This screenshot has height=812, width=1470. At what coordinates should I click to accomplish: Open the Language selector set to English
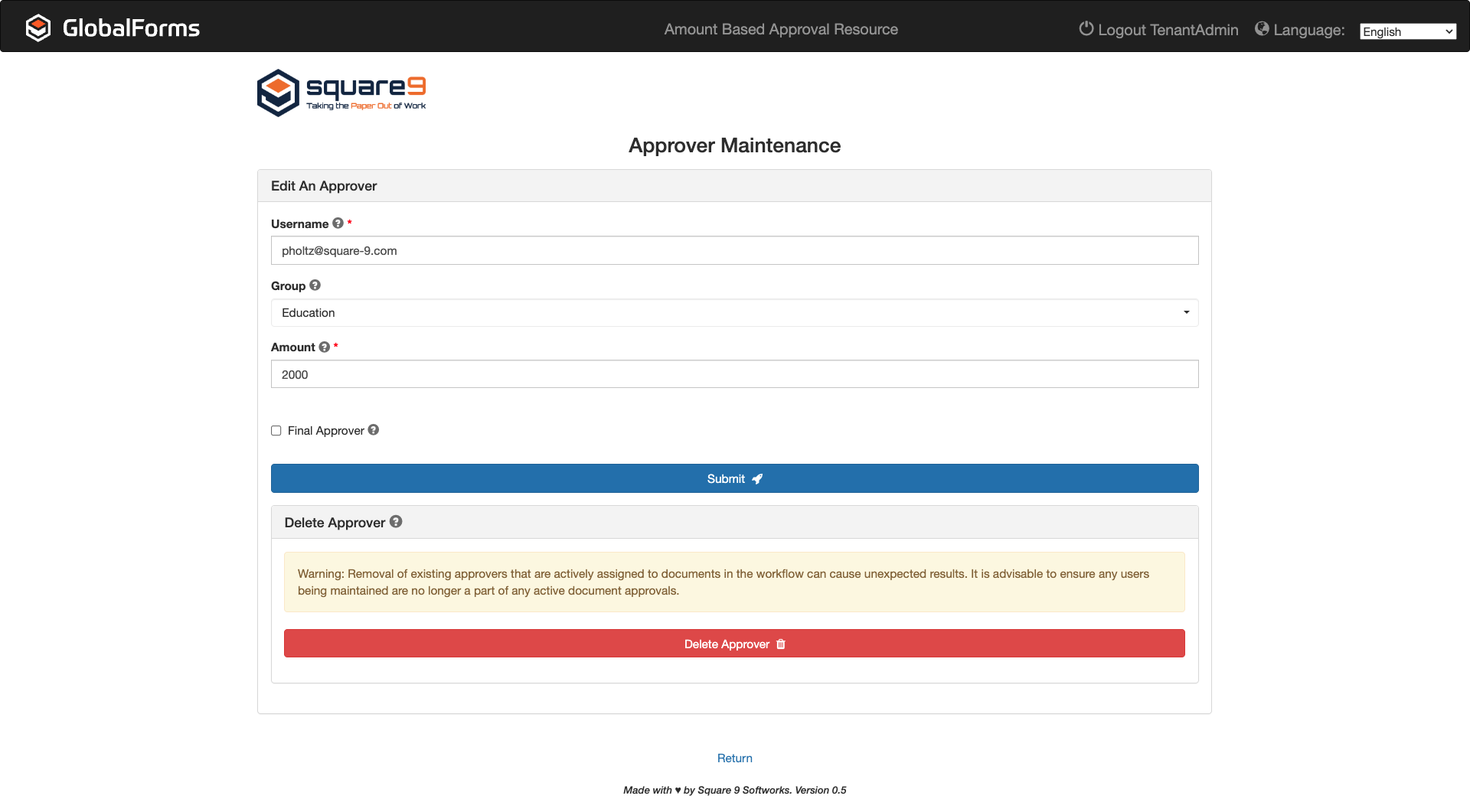(1407, 31)
